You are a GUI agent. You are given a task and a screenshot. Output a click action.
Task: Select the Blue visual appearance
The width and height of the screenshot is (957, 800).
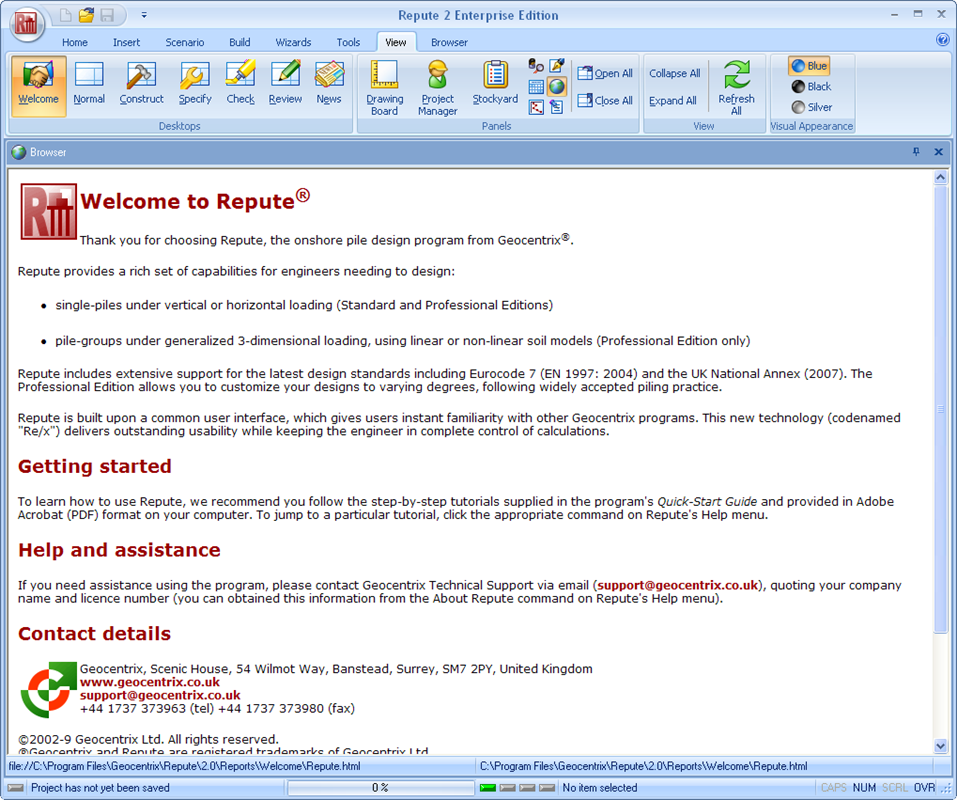pos(809,66)
